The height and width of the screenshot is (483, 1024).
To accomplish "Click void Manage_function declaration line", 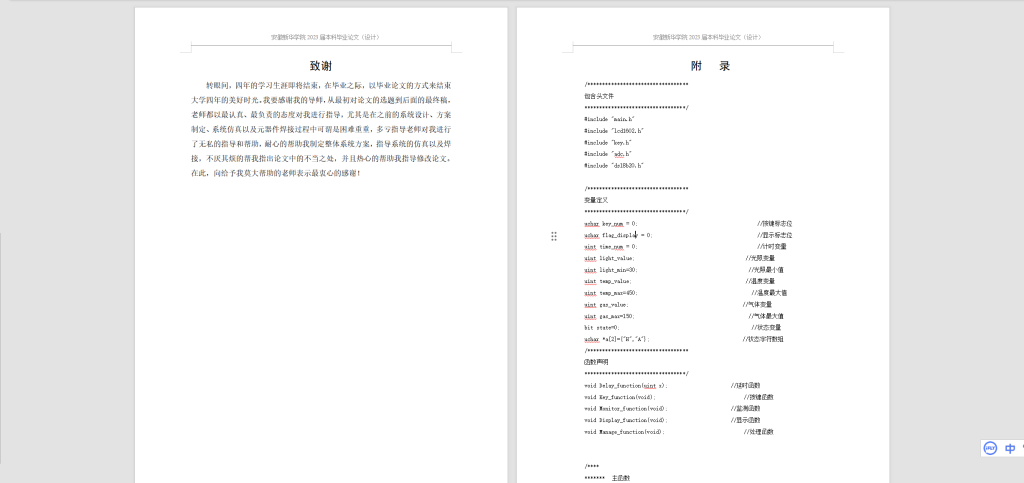I will (x=624, y=431).
